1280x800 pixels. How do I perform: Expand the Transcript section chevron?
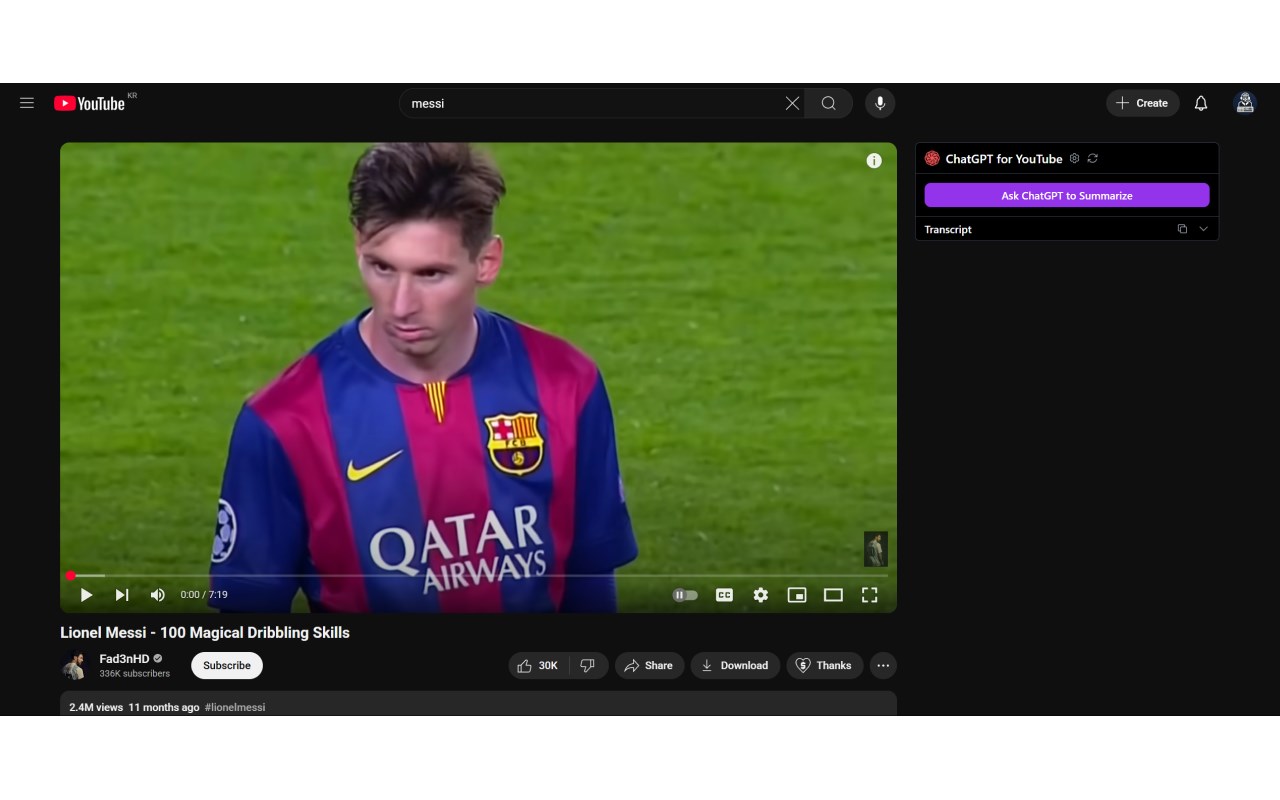click(1203, 229)
